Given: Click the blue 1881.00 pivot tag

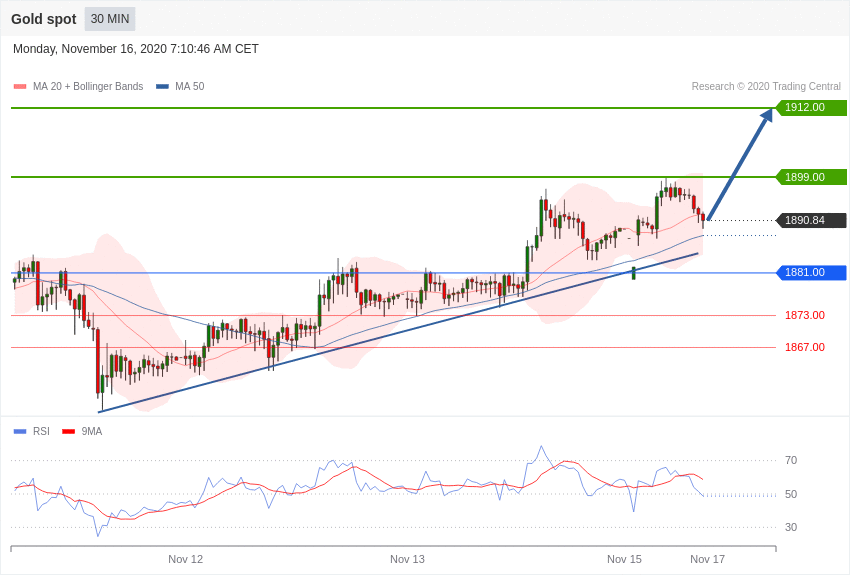Looking at the screenshot, I should (811, 273).
